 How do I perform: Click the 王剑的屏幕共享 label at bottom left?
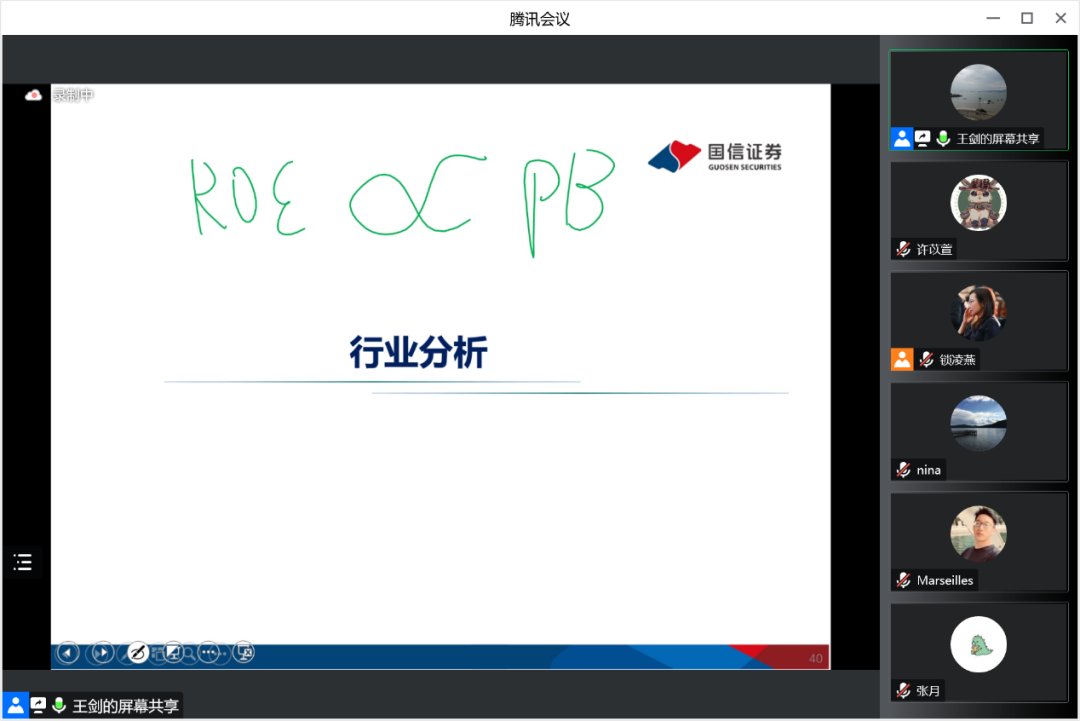[x=125, y=706]
